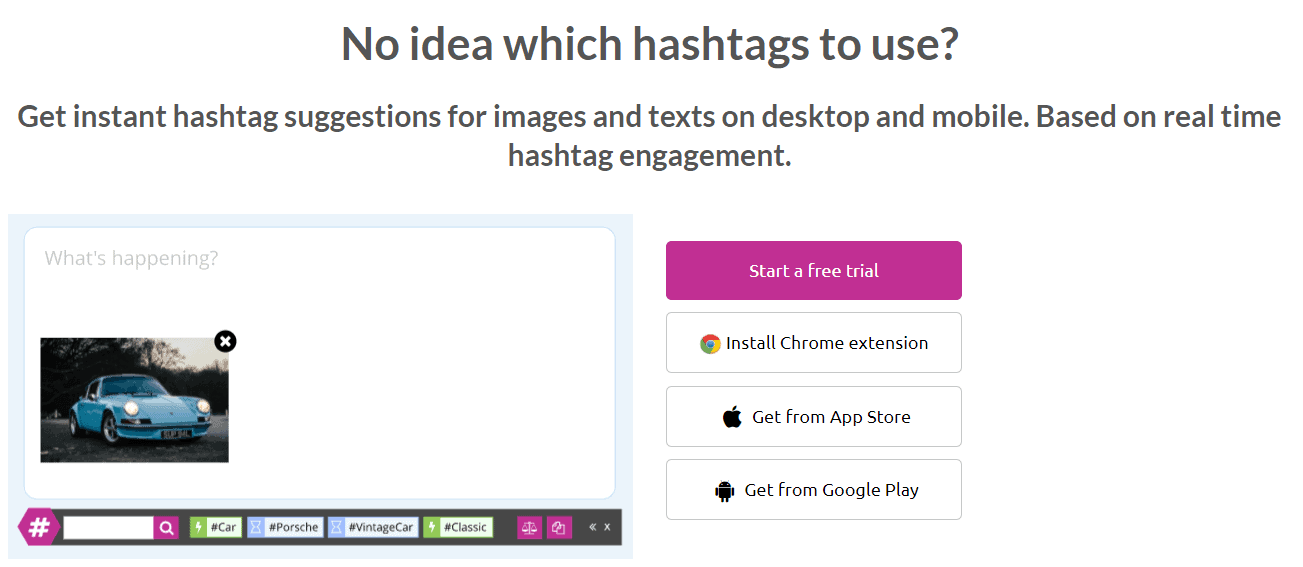Click the pink hashtag hexagon logo
1303x567 pixels.
pyautogui.click(x=38, y=527)
